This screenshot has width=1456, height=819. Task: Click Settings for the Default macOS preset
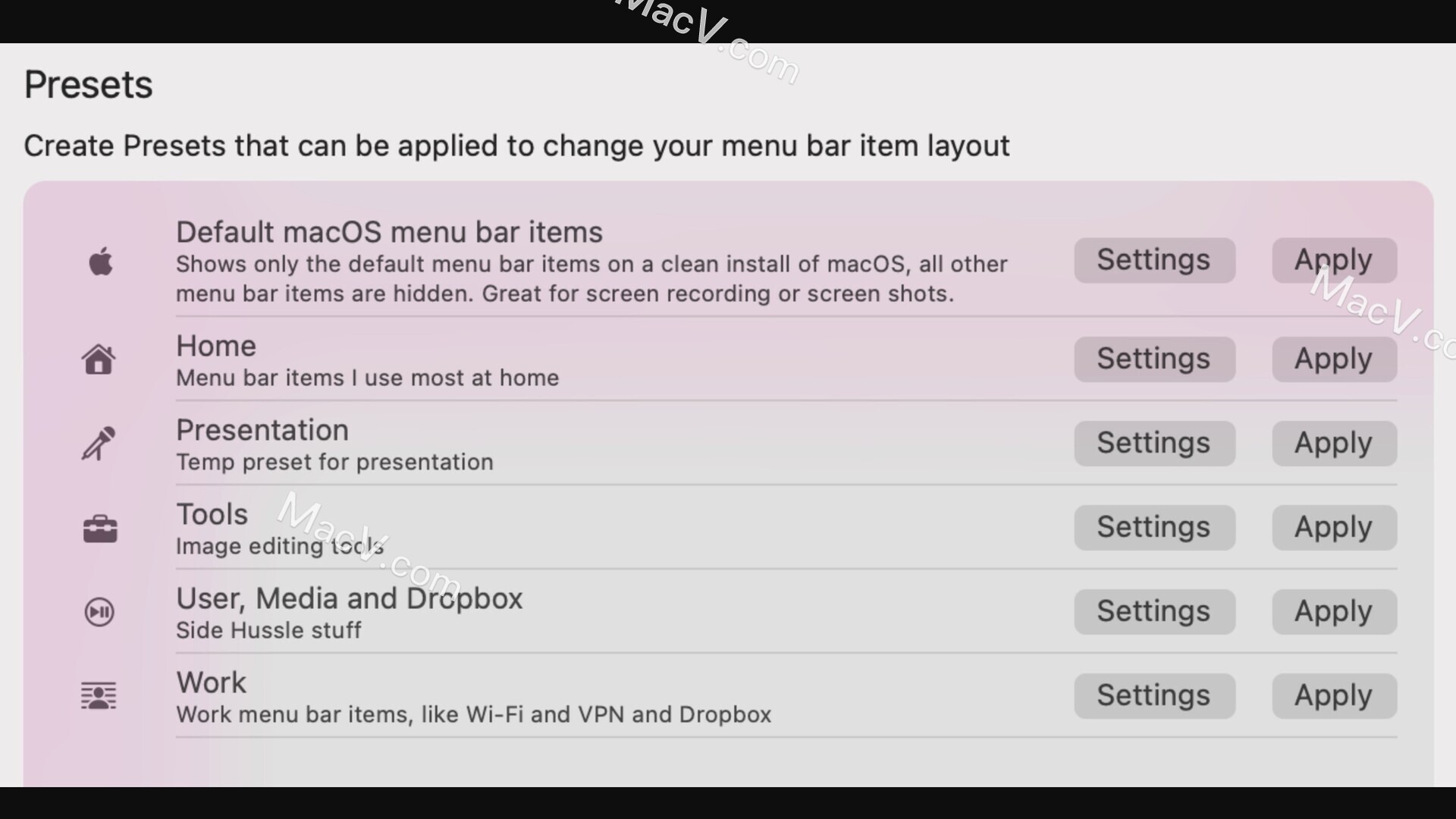pyautogui.click(x=1153, y=260)
